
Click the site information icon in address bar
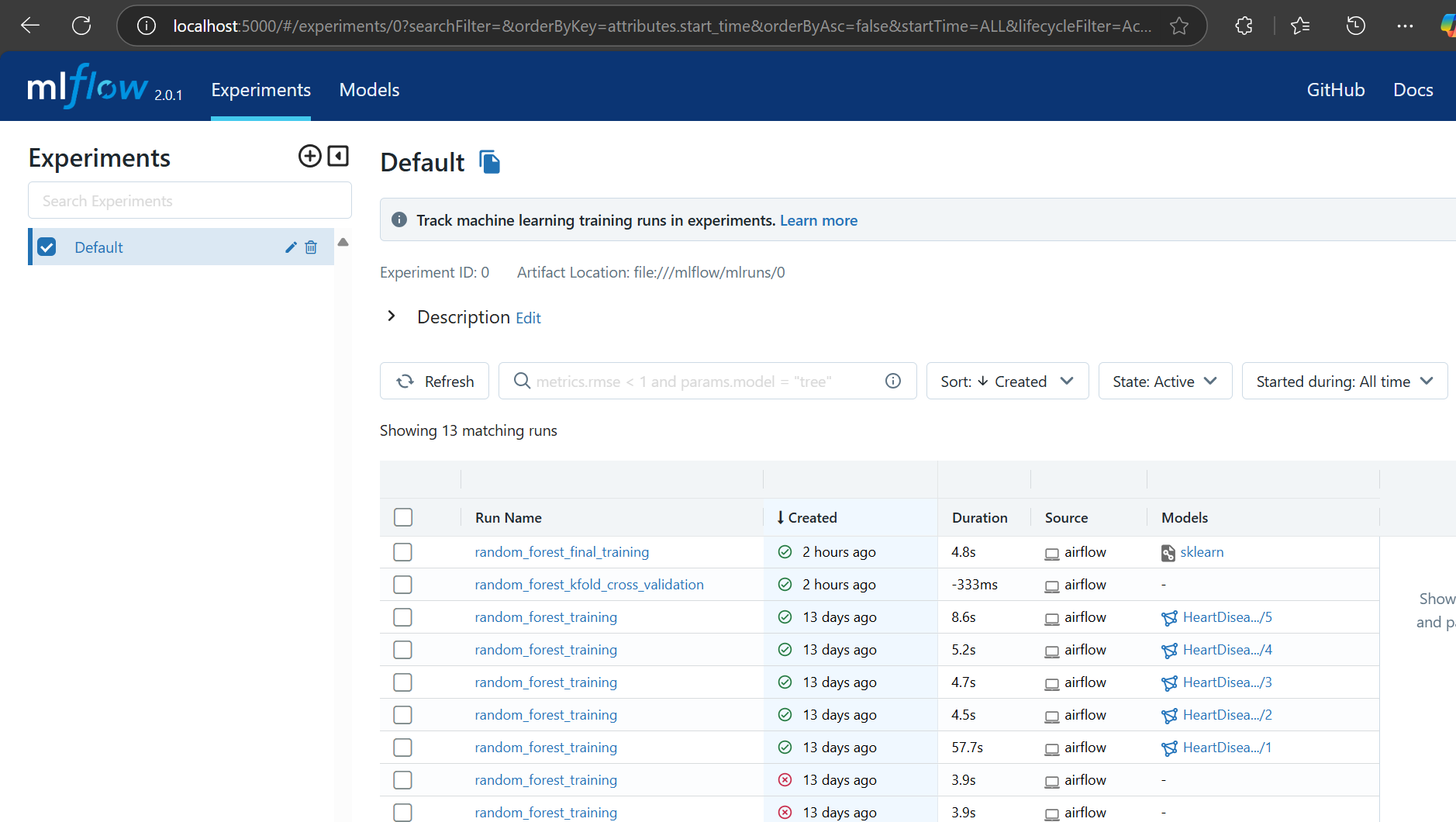[146, 26]
